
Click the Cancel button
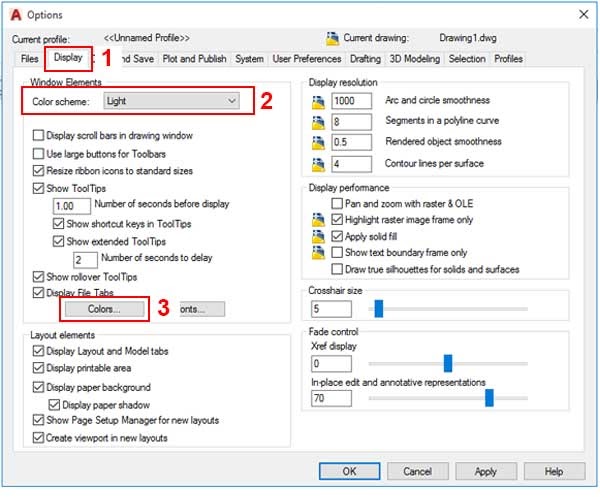point(417,471)
